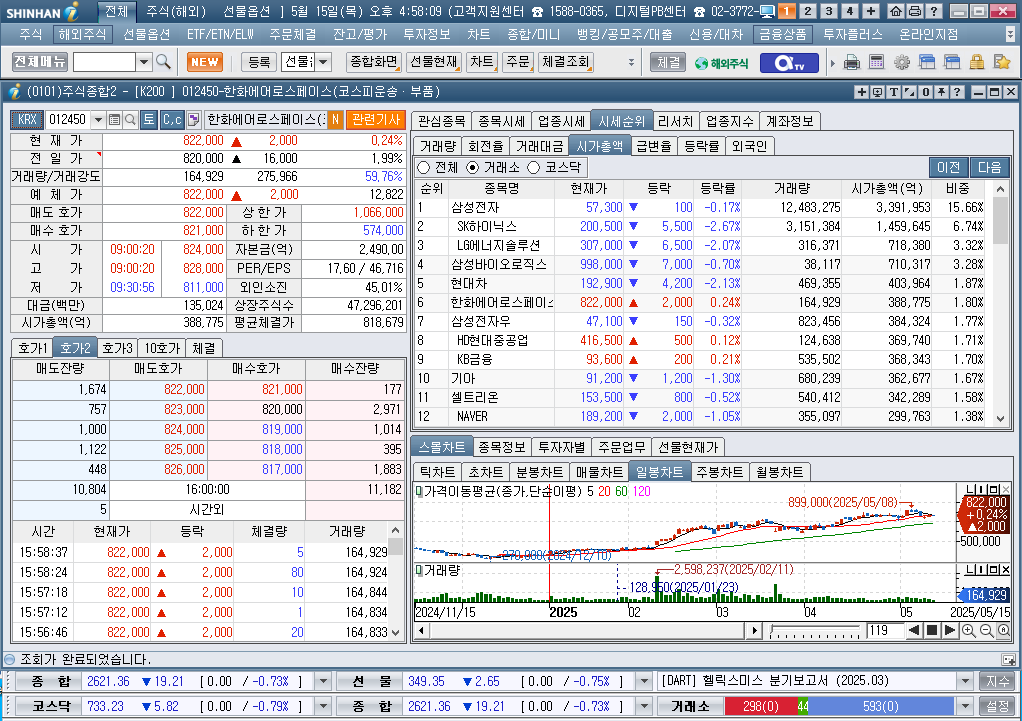Open the favorites star icon

[x=1002, y=63]
